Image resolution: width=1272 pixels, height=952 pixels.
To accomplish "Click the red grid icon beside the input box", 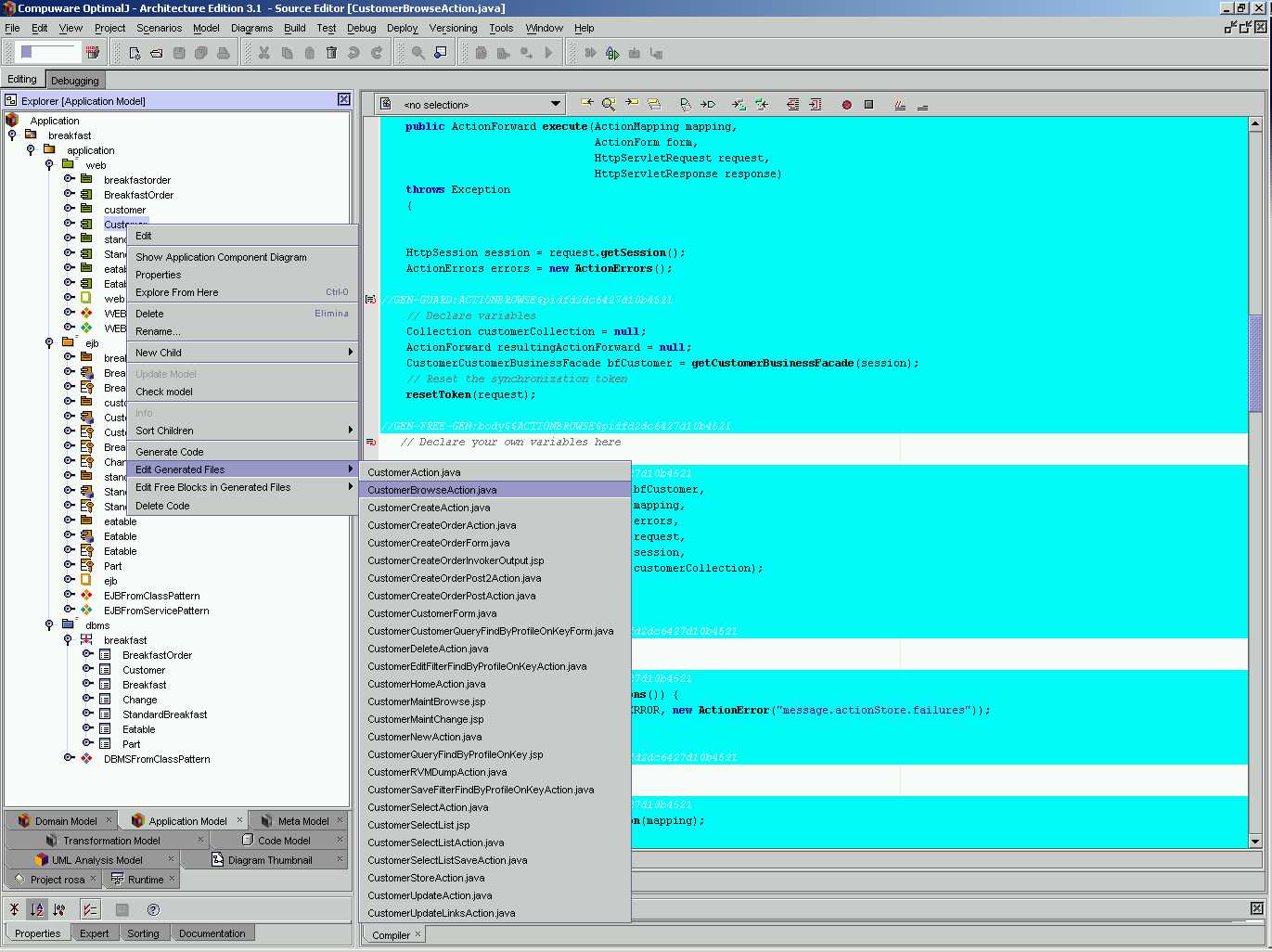I will pos(93,52).
